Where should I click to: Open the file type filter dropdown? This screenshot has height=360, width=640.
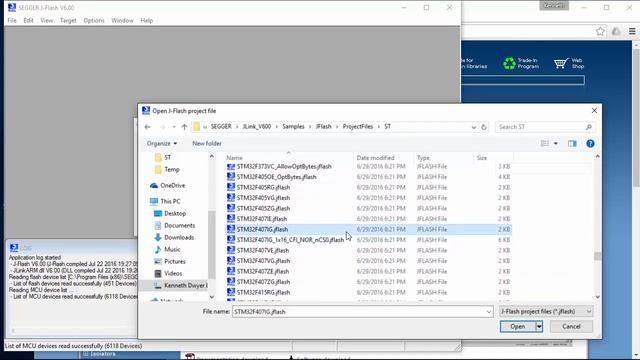point(546,311)
